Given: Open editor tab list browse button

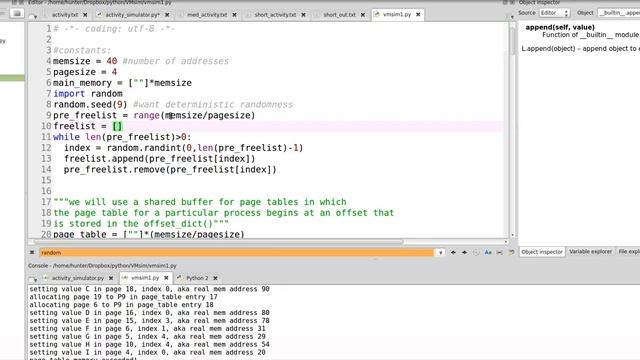Looking at the screenshot, I should point(33,16).
